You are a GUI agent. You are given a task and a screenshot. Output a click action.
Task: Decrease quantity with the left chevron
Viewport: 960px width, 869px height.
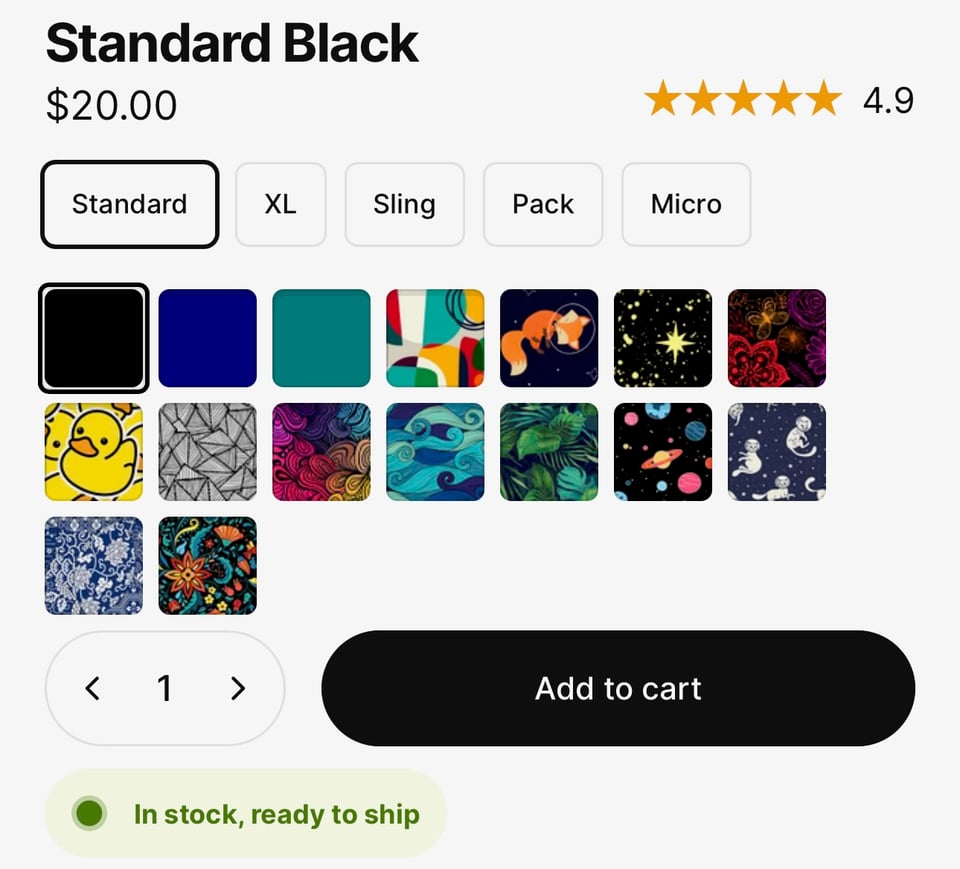point(92,688)
